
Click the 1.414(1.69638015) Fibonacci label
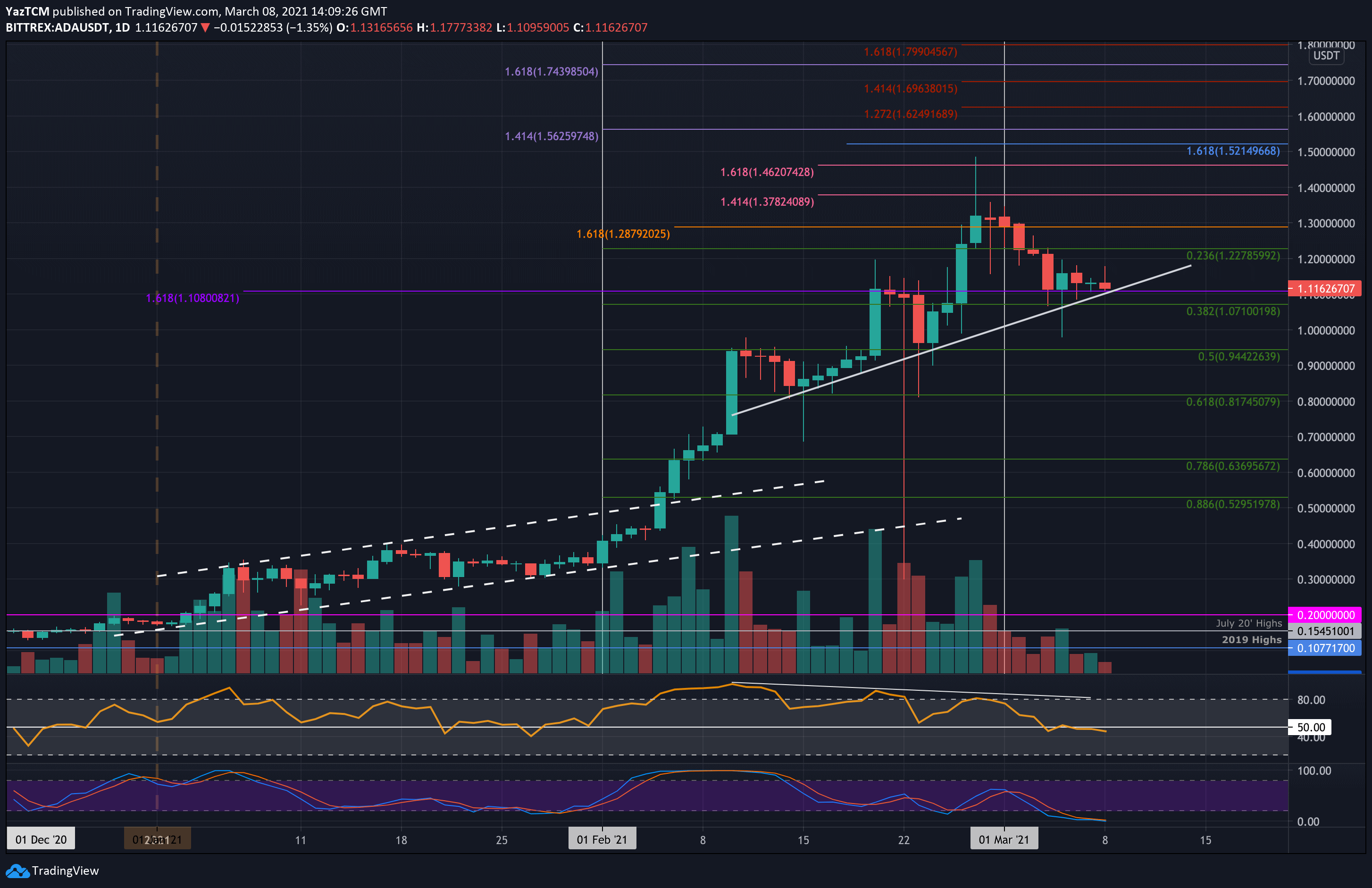click(x=910, y=89)
